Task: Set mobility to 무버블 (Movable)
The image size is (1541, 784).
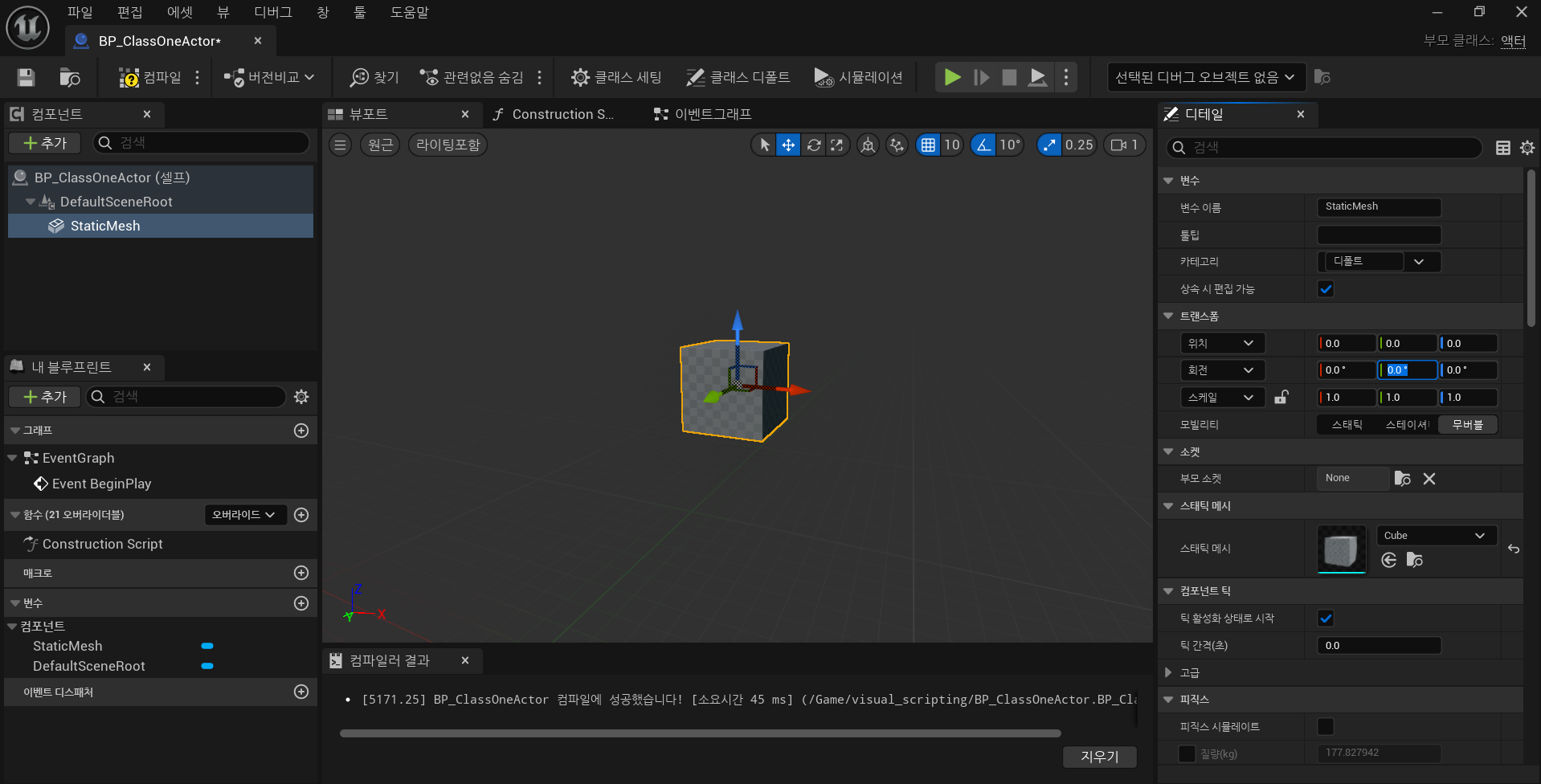Action: (1468, 425)
